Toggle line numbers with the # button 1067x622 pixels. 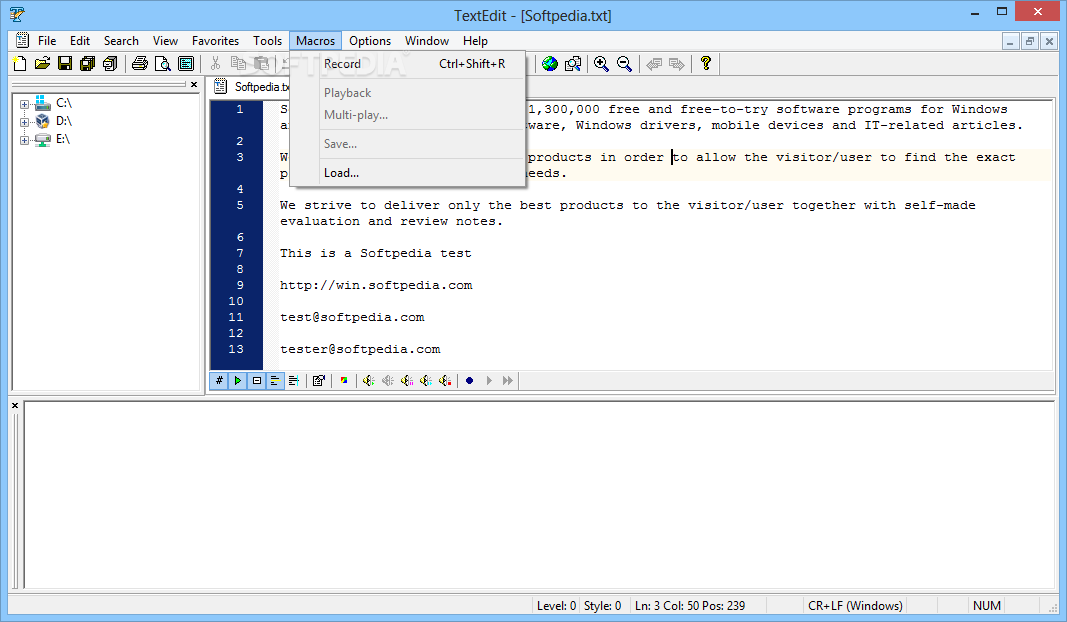(219, 381)
